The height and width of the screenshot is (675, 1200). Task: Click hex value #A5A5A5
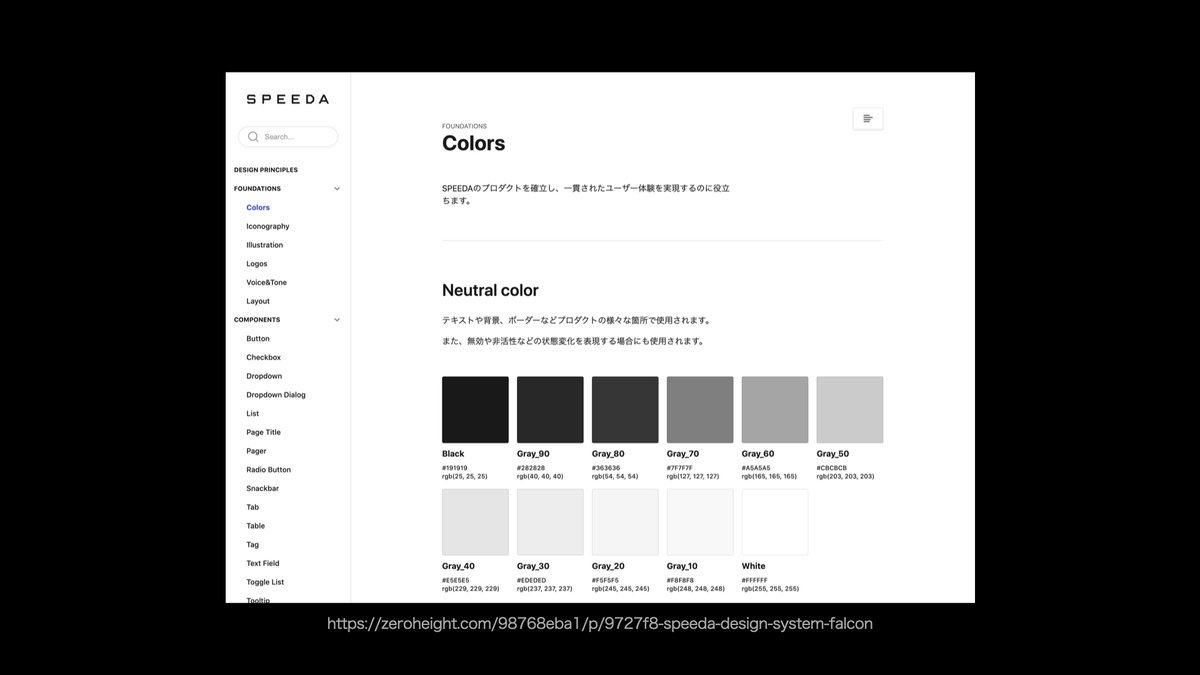(x=756, y=468)
